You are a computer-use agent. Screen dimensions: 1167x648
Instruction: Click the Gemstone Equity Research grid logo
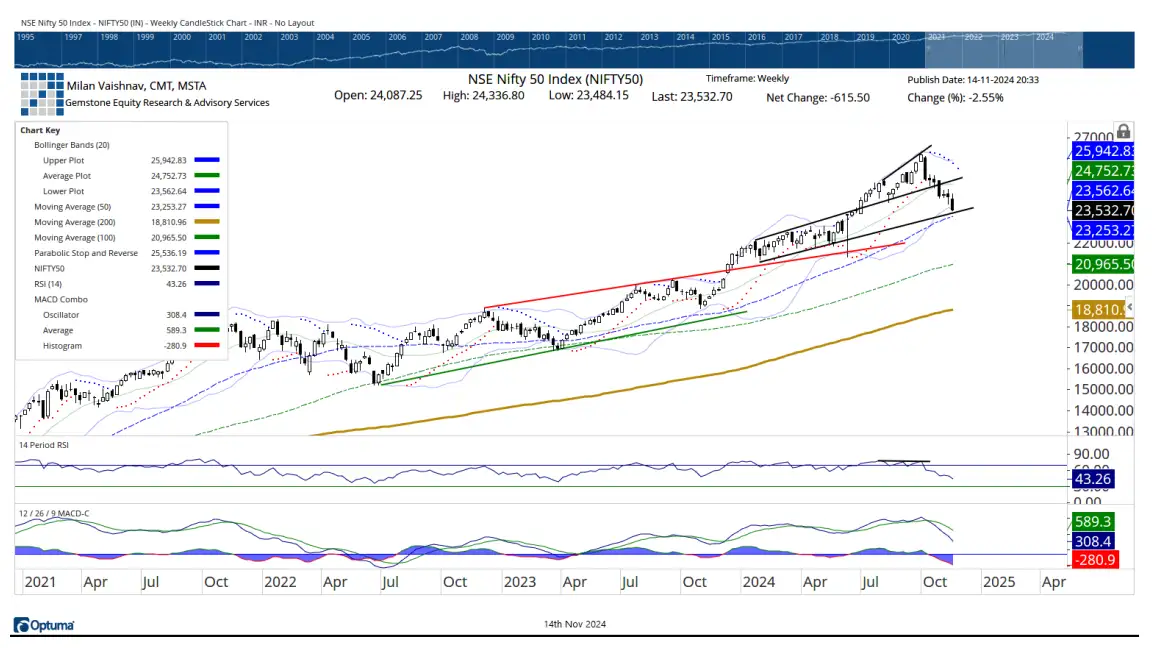tap(42, 94)
